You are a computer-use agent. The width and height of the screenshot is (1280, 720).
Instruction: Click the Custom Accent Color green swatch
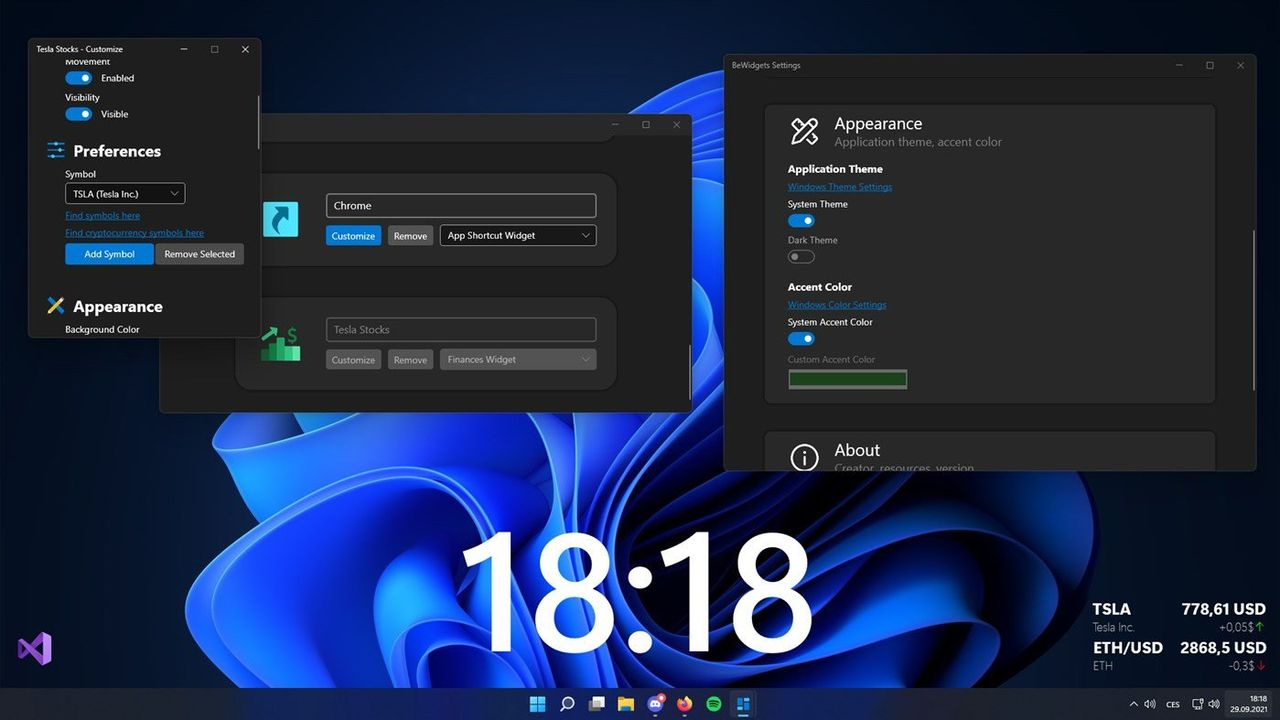pyautogui.click(x=847, y=379)
